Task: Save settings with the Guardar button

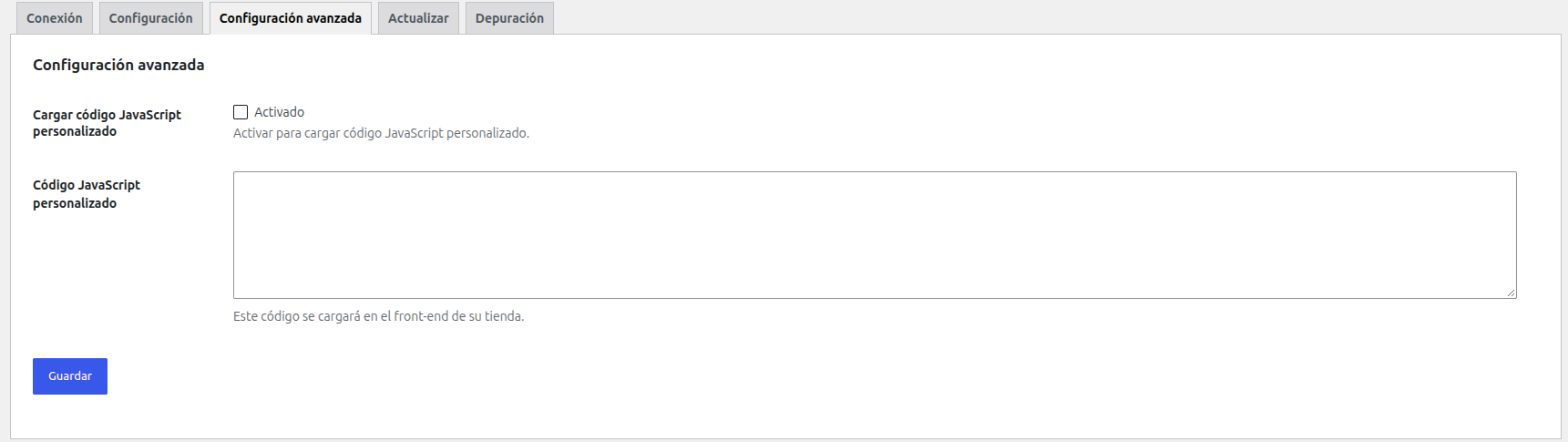Action: [70, 376]
